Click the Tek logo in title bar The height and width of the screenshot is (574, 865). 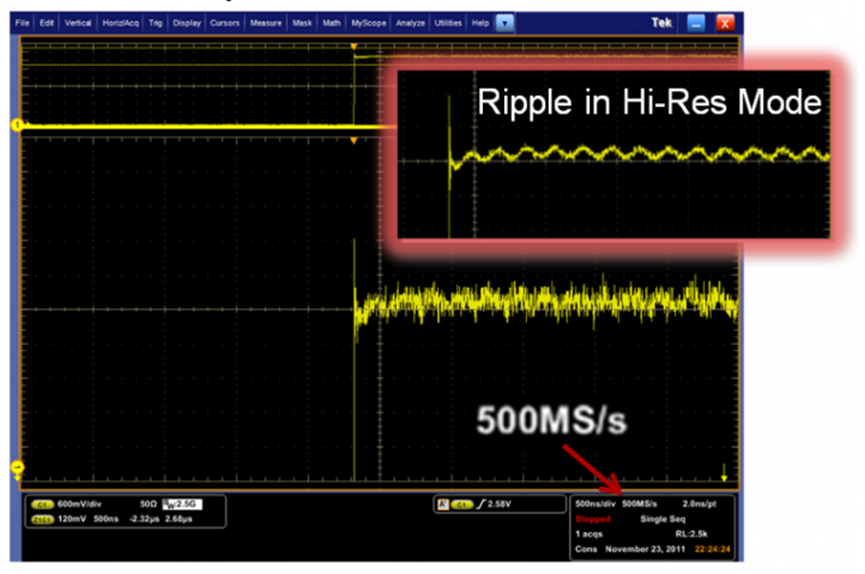pyautogui.click(x=661, y=23)
